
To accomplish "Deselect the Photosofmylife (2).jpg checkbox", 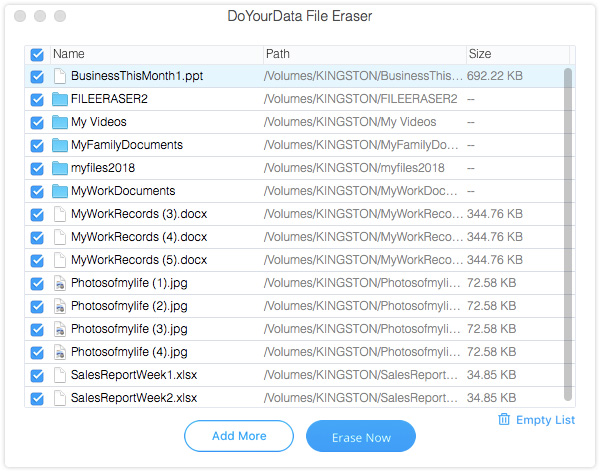I will point(37,306).
